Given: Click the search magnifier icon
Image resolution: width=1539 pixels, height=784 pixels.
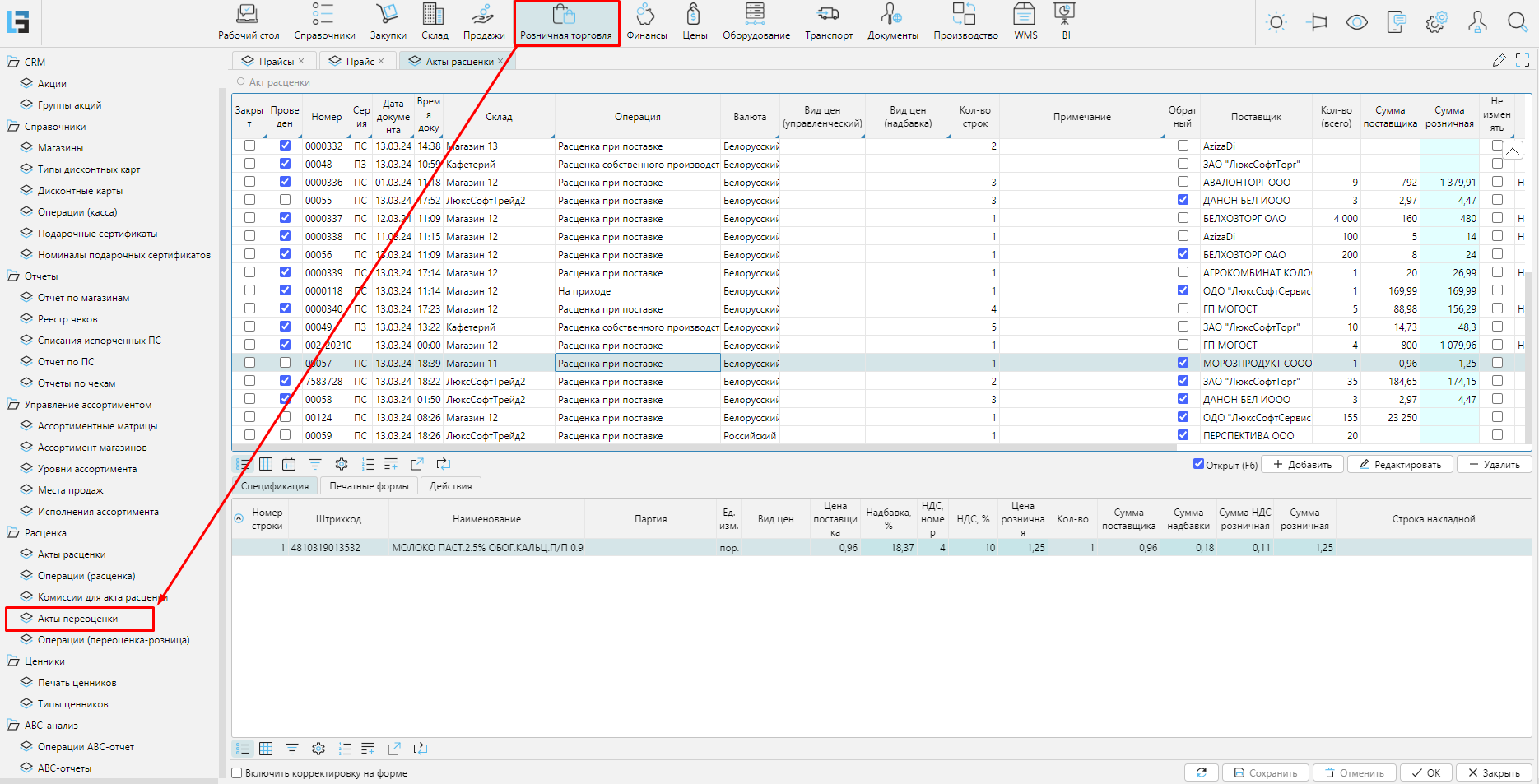Looking at the screenshot, I should [x=1517, y=22].
